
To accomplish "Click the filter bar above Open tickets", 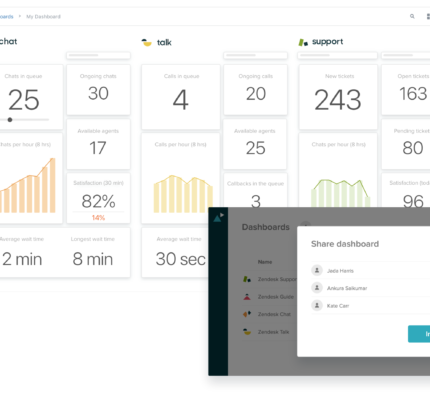I will point(406,55).
